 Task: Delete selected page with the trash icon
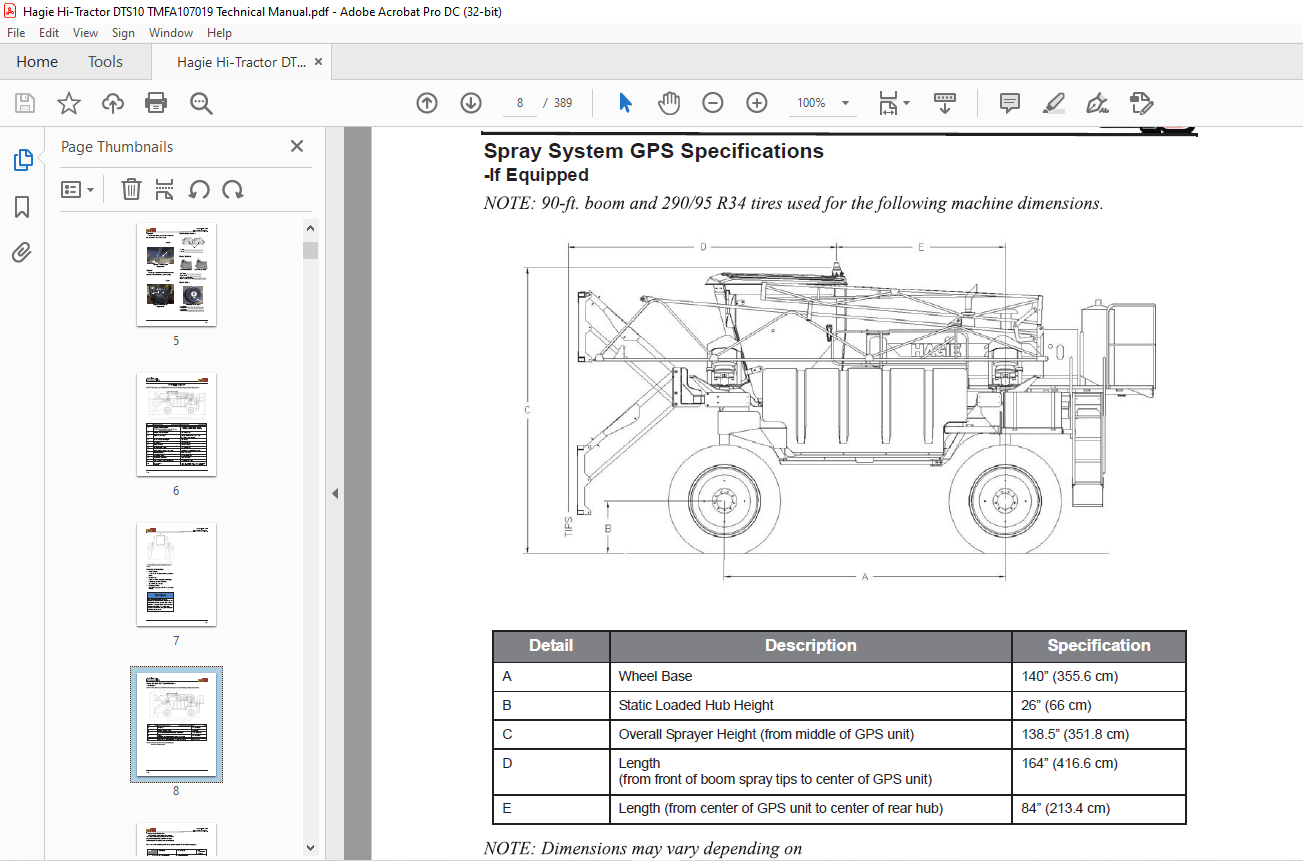pyautogui.click(x=131, y=189)
